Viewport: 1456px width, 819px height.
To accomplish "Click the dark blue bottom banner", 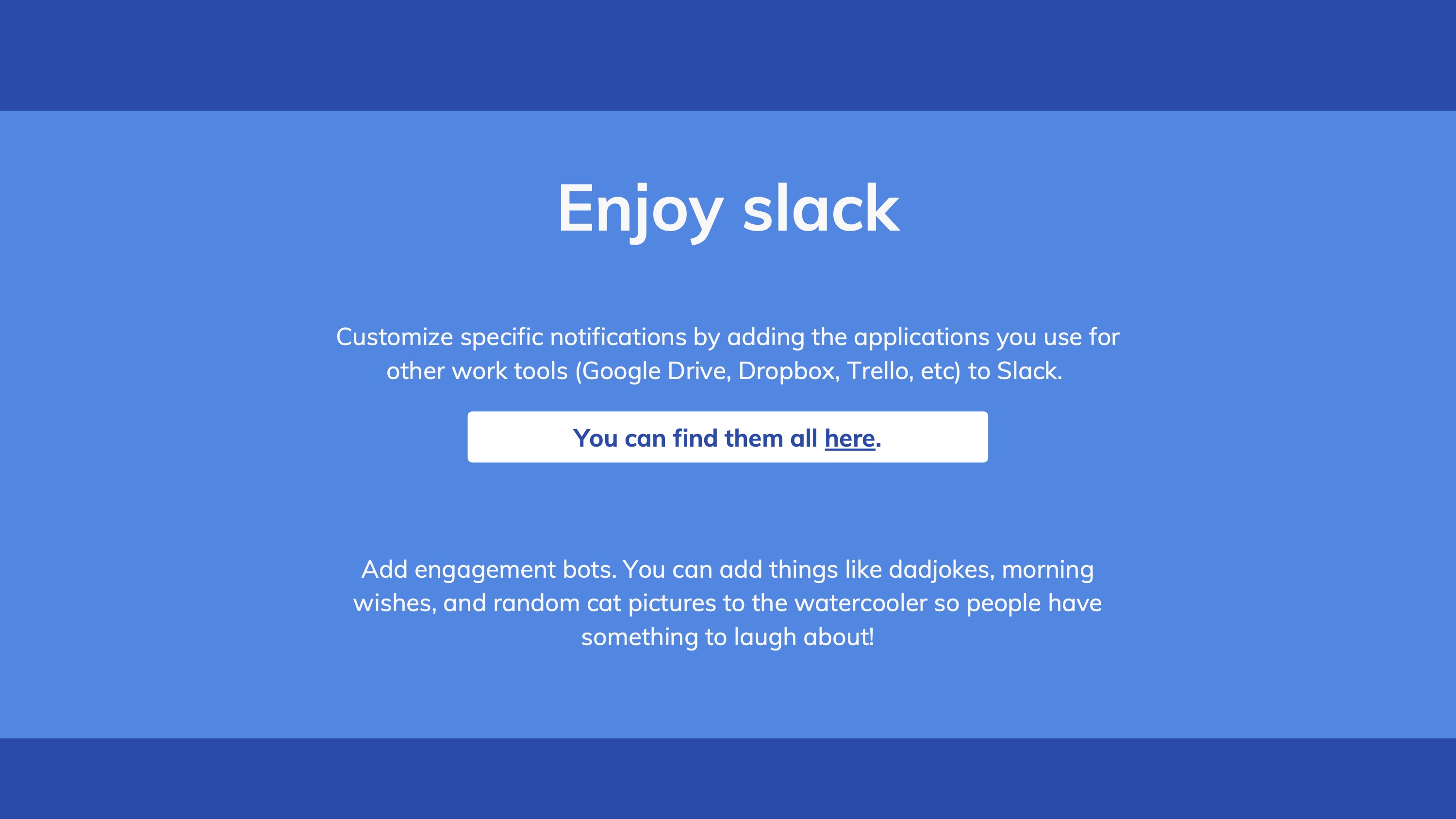I will click(728, 779).
